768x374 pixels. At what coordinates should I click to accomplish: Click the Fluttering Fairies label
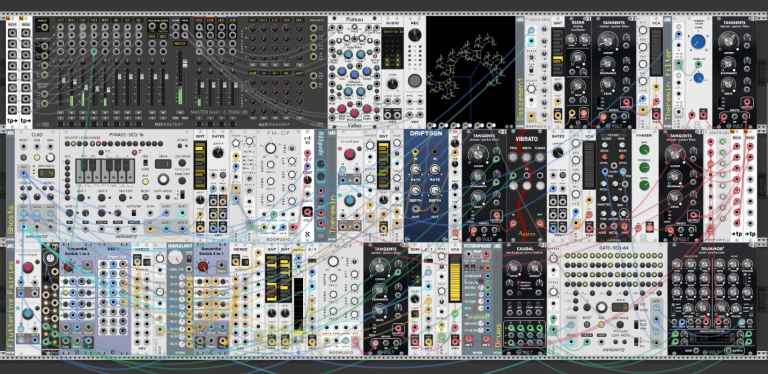[11, 304]
